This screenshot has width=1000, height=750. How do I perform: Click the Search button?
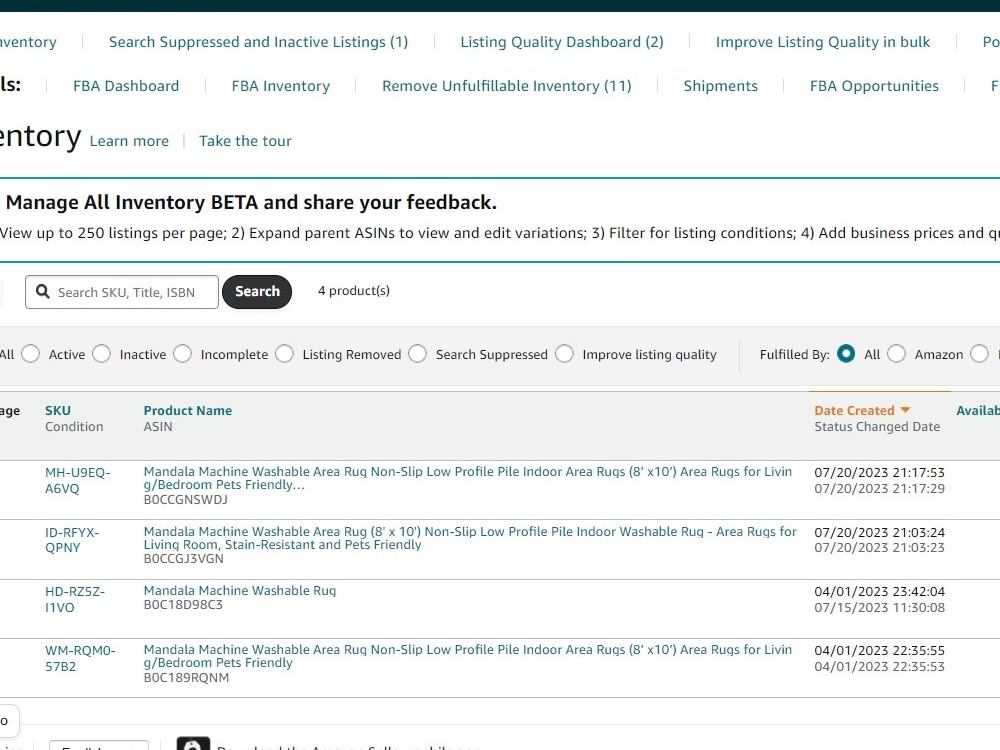(x=257, y=291)
